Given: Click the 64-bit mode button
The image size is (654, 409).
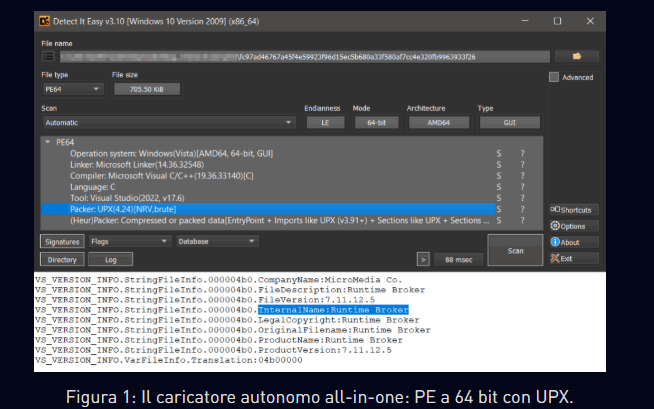Looking at the screenshot, I should point(376,123).
